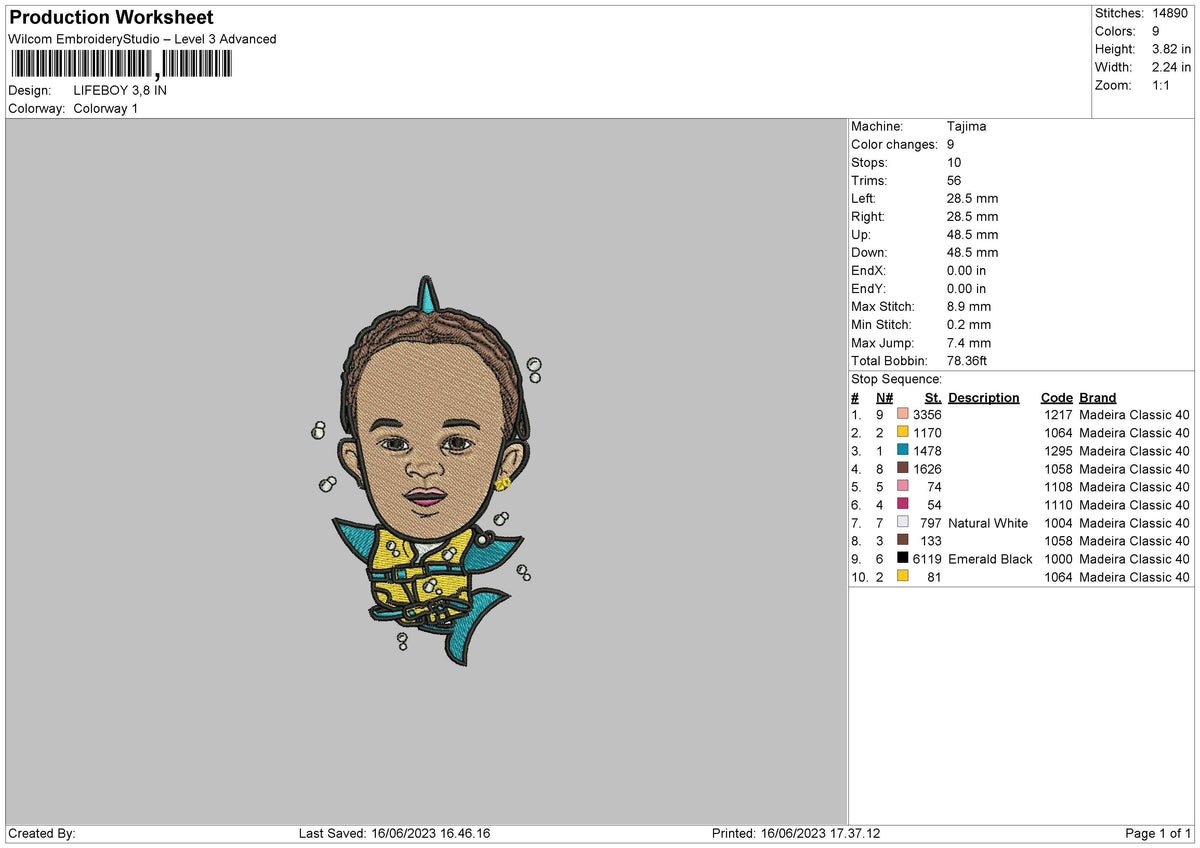Click thread code 1004
This screenshot has width=1200, height=848.
[1058, 523]
